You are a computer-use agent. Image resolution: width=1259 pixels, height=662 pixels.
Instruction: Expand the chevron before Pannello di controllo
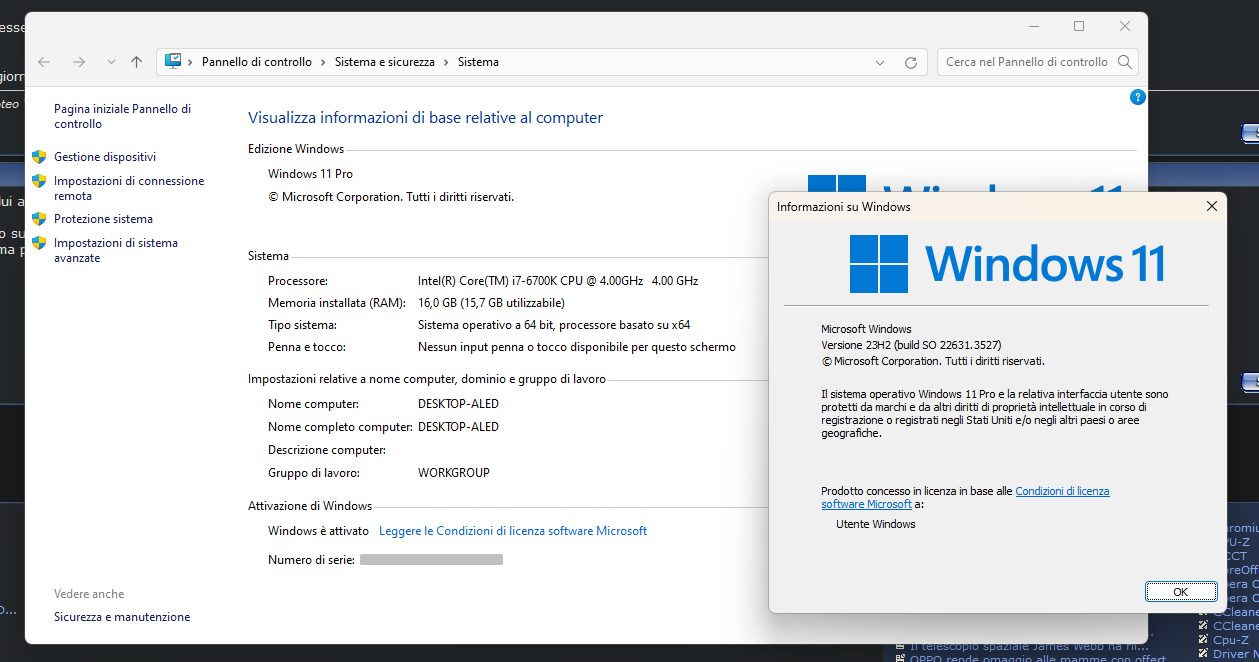(190, 62)
